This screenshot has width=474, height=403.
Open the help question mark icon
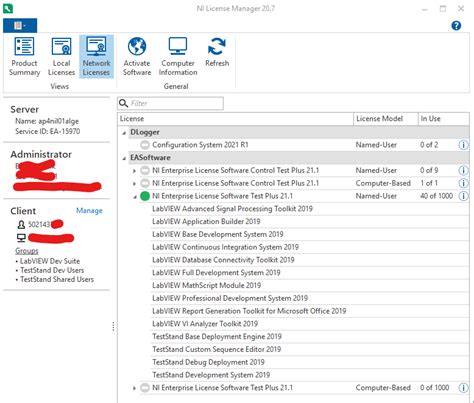pyautogui.click(x=456, y=26)
